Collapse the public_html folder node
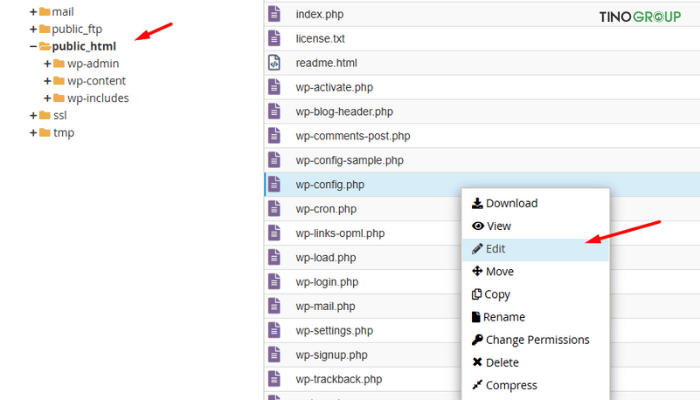The width and height of the screenshot is (700, 400). click(x=33, y=46)
